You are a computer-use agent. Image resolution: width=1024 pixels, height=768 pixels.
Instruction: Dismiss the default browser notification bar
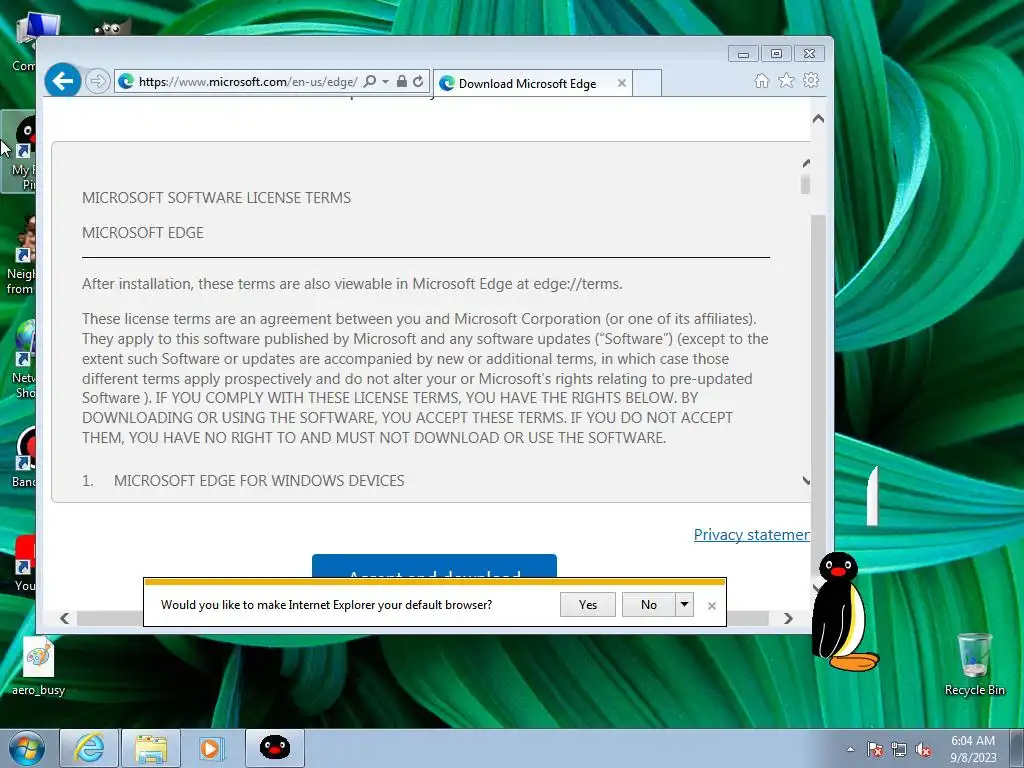712,606
